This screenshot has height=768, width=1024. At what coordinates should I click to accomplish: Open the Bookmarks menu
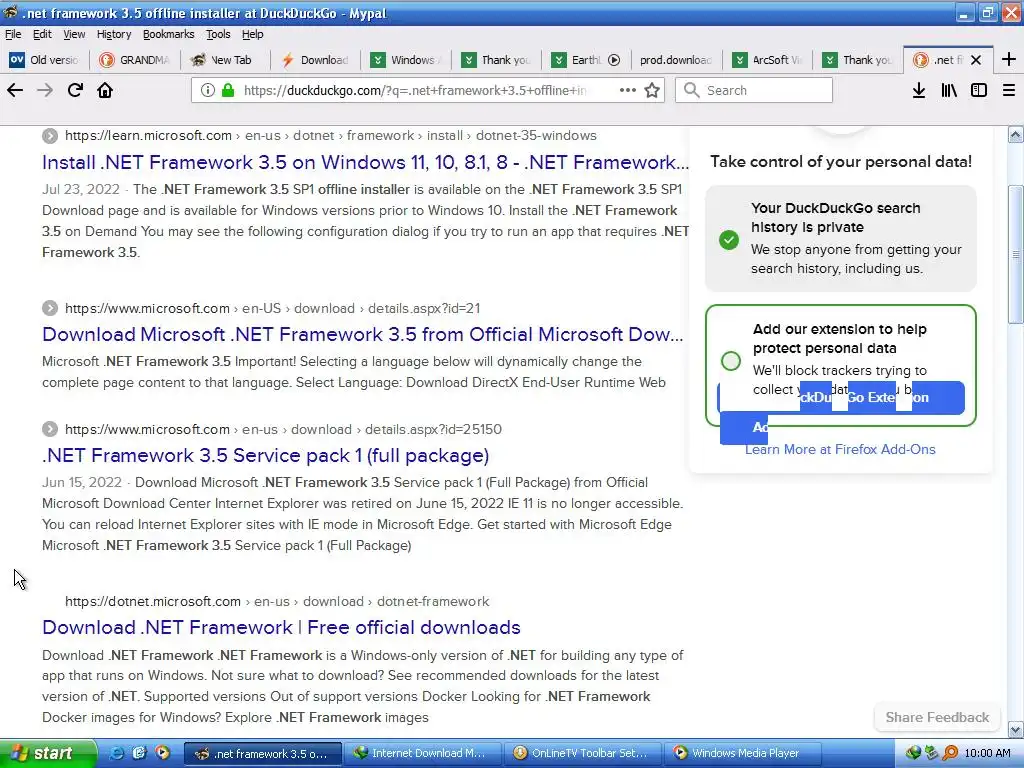coord(168,34)
